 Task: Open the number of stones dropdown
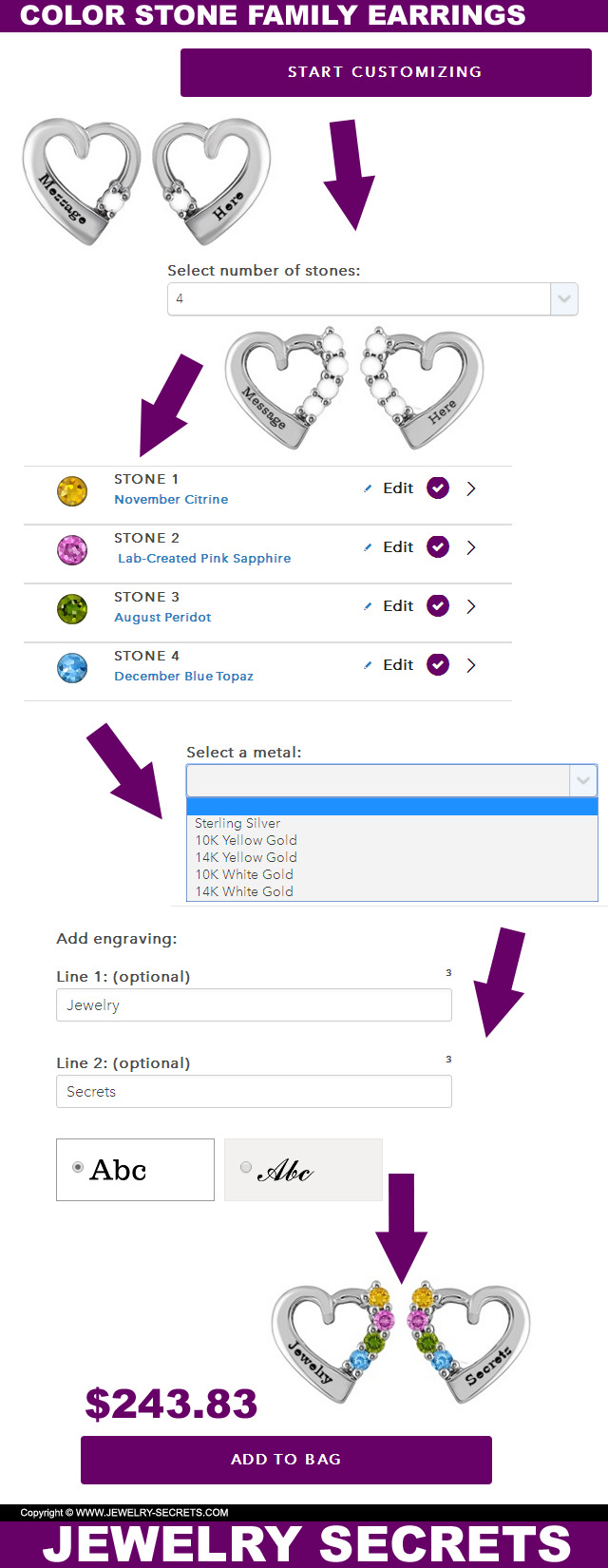pos(563,299)
